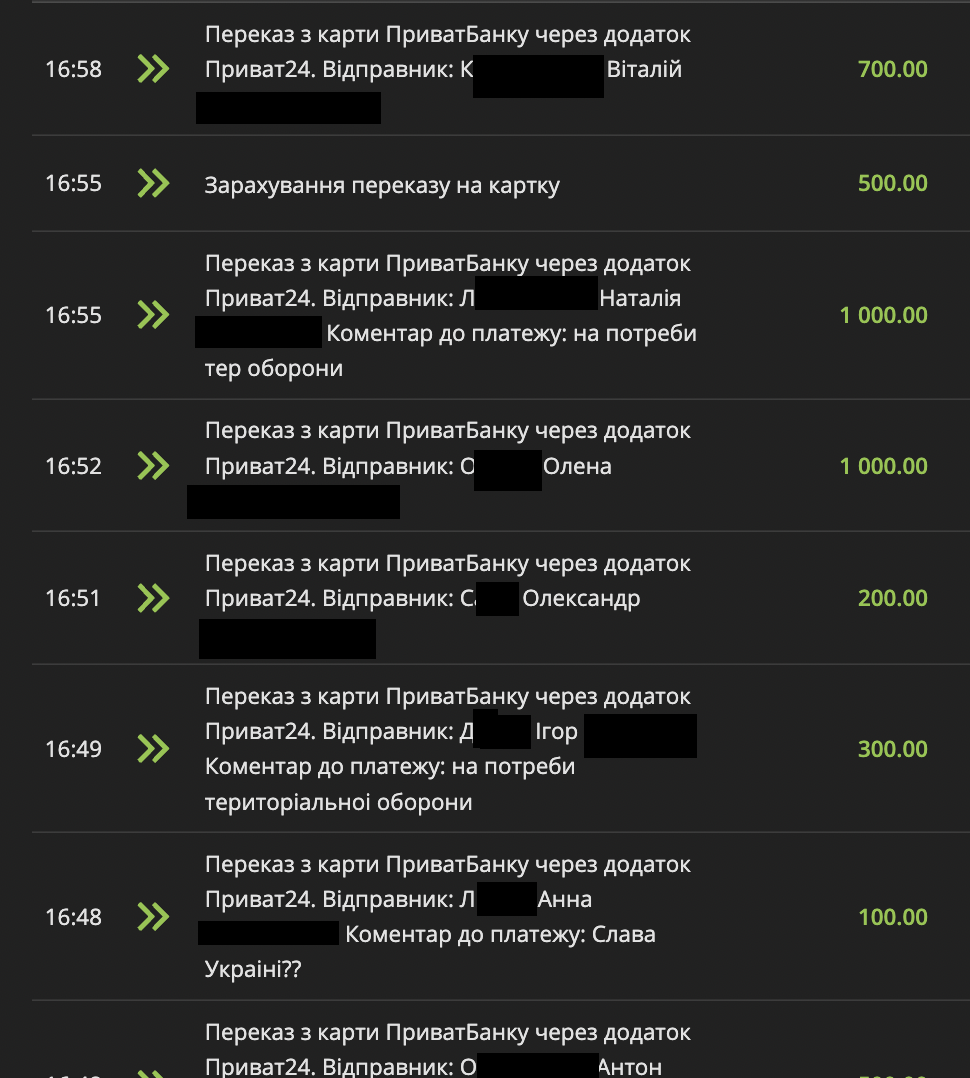Image resolution: width=970 pixels, height=1078 pixels.
Task: Select the 300.00 amount value
Action: point(892,749)
